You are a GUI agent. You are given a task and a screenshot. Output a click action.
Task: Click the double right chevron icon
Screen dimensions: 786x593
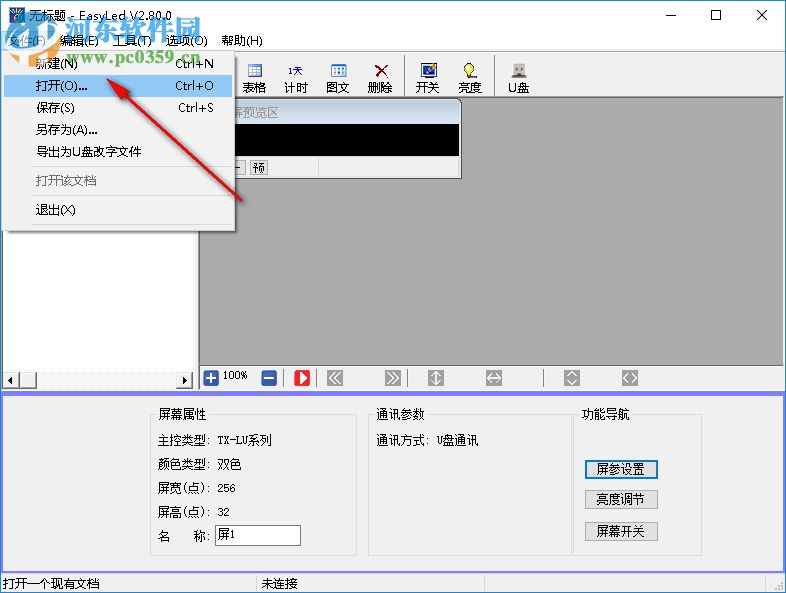(392, 378)
